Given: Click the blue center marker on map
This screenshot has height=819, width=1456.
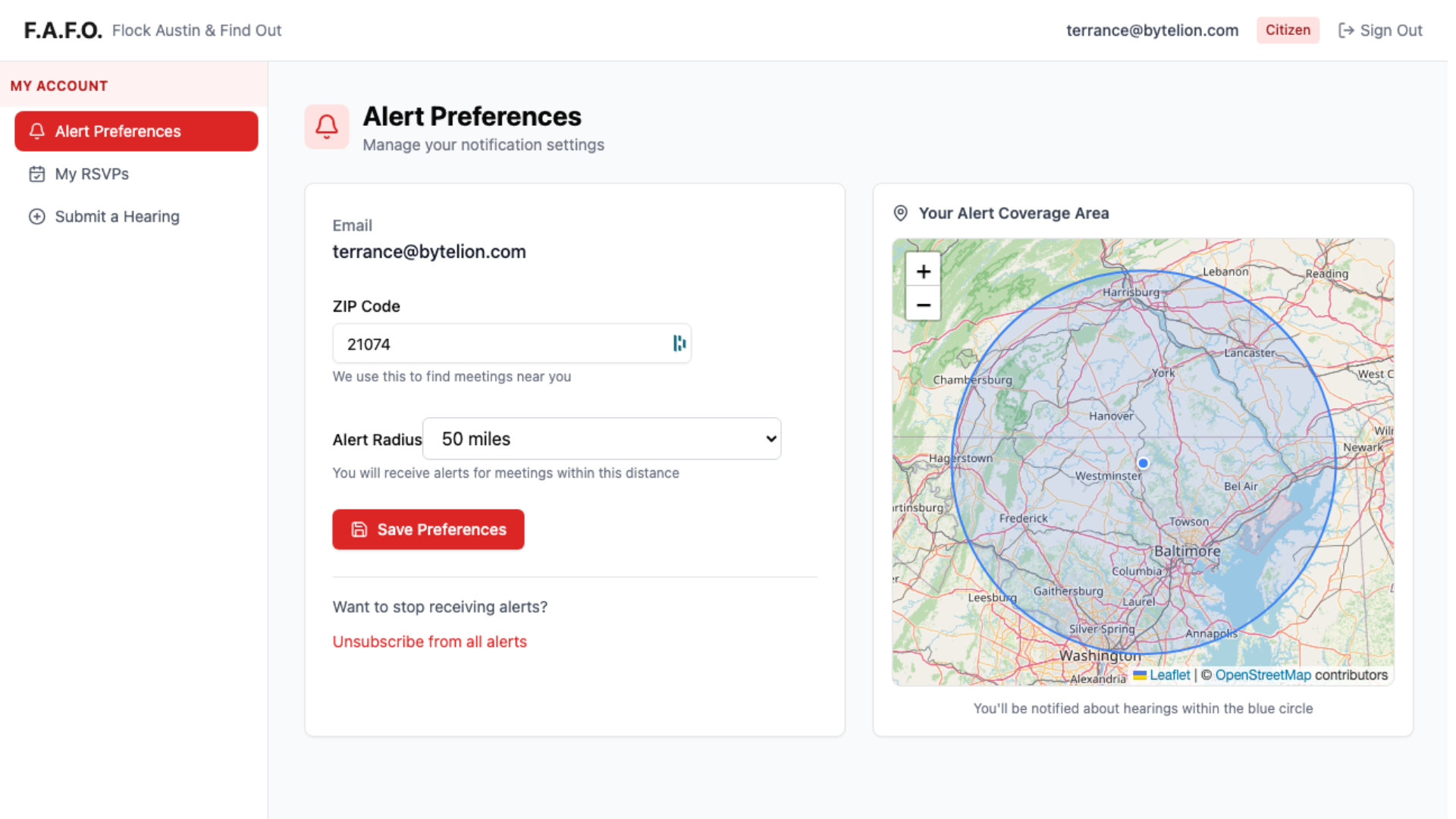Looking at the screenshot, I should 1143,463.
